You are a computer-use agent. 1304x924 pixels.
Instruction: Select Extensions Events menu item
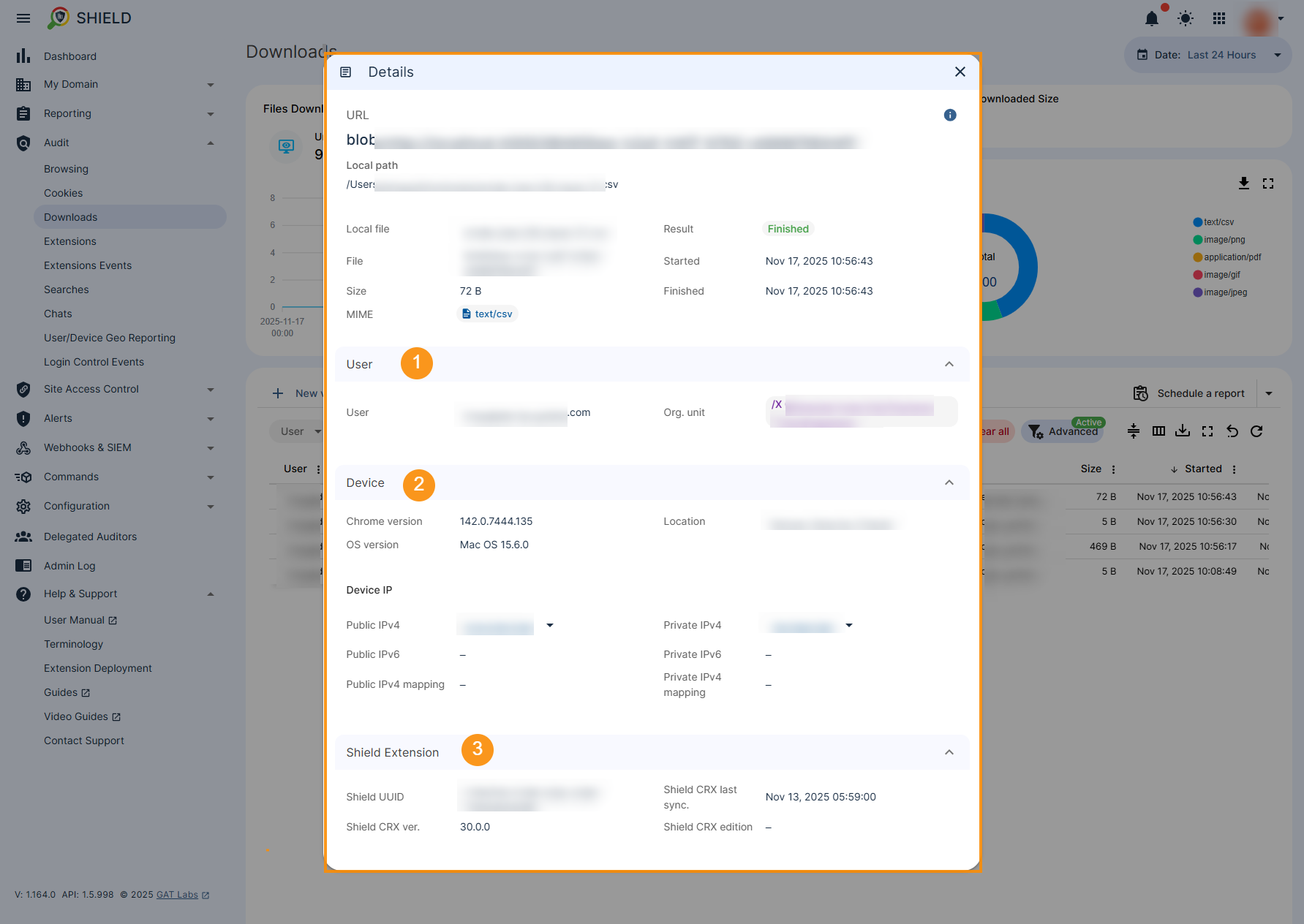point(88,265)
